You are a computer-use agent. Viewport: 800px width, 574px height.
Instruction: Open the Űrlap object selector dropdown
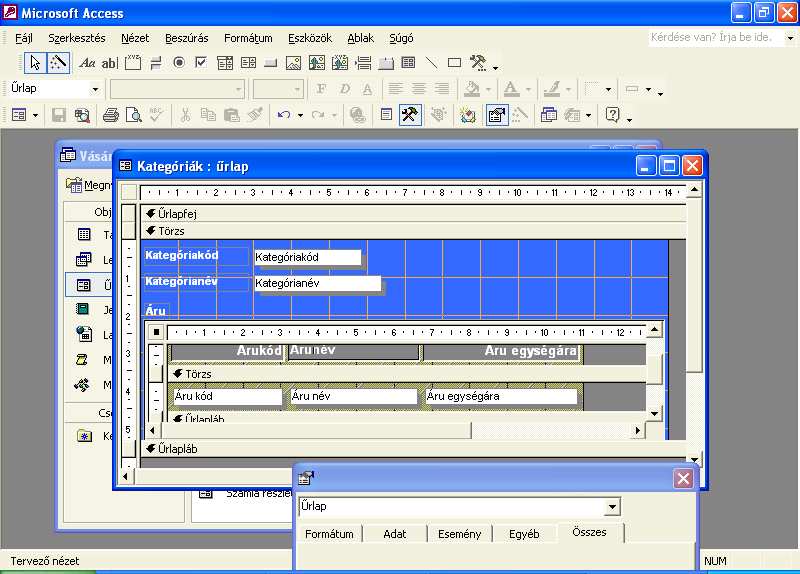pyautogui.click(x=95, y=89)
